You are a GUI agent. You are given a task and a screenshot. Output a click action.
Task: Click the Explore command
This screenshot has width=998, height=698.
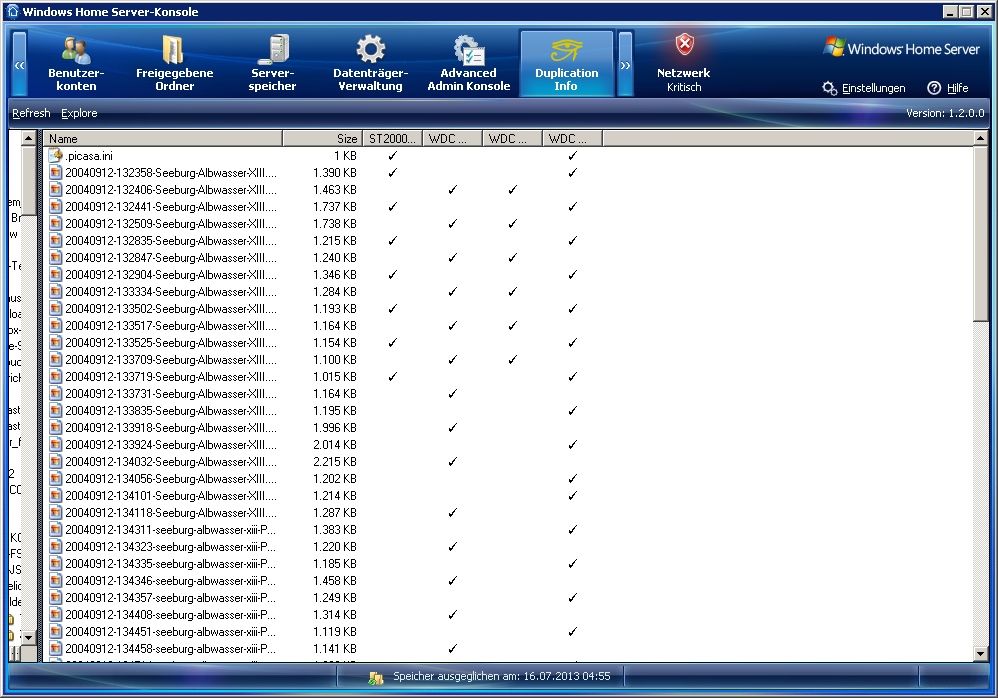[79, 113]
